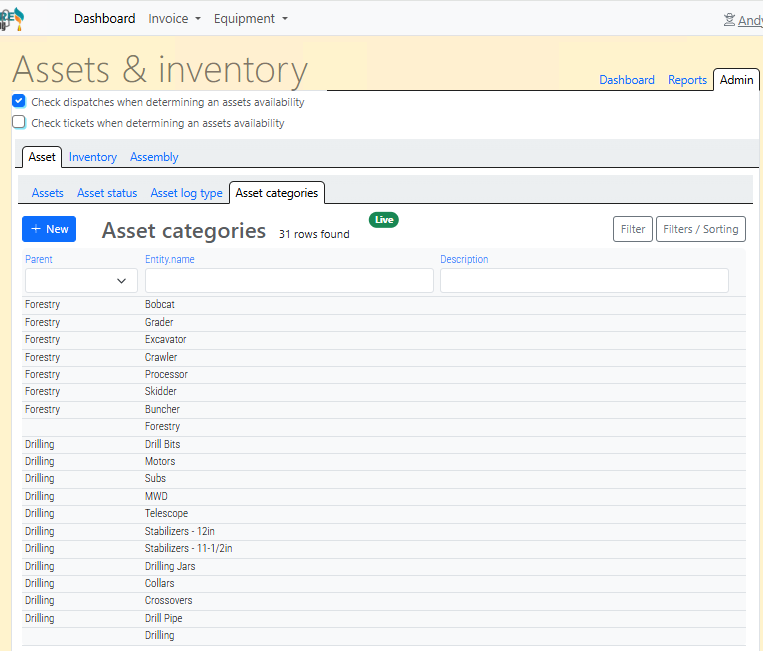Click the user profile icon beside Andy
This screenshot has height=651, width=763.
[729, 19]
